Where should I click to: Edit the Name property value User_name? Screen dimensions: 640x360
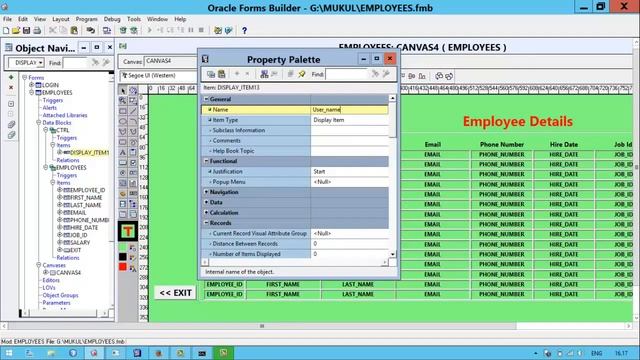(349, 110)
